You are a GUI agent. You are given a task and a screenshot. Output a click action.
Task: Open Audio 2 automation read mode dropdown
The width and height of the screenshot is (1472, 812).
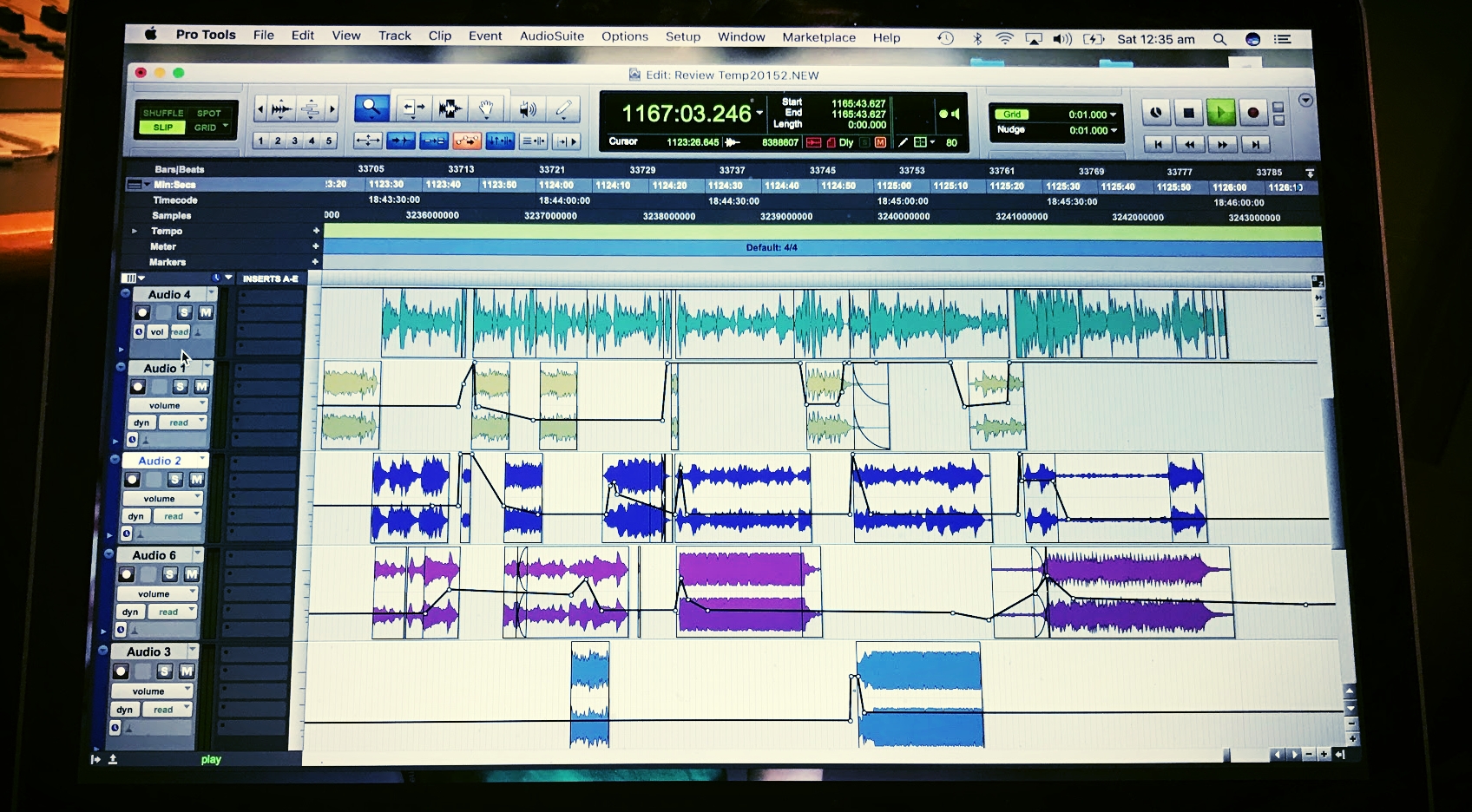[x=177, y=516]
